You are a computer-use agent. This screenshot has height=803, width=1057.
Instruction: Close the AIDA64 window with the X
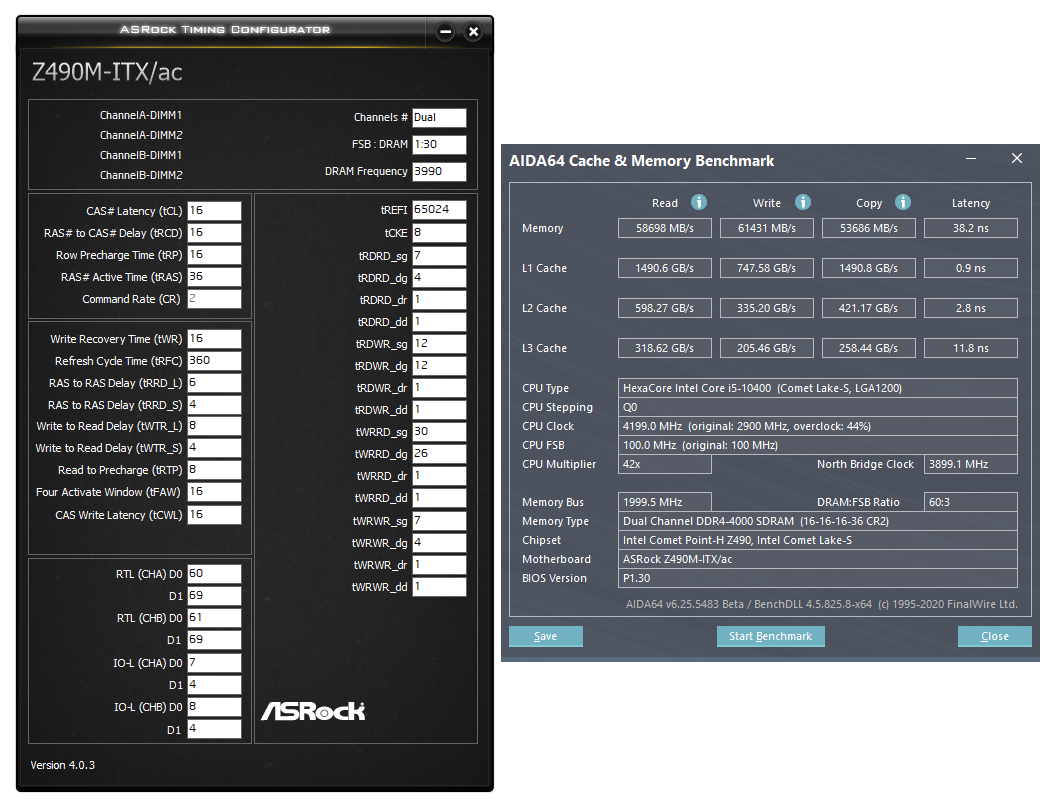coord(1017,158)
